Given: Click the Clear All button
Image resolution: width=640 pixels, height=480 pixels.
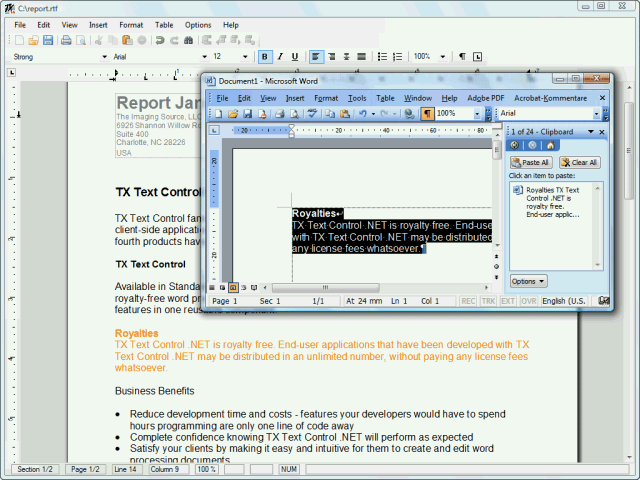Looking at the screenshot, I should pyautogui.click(x=580, y=162).
